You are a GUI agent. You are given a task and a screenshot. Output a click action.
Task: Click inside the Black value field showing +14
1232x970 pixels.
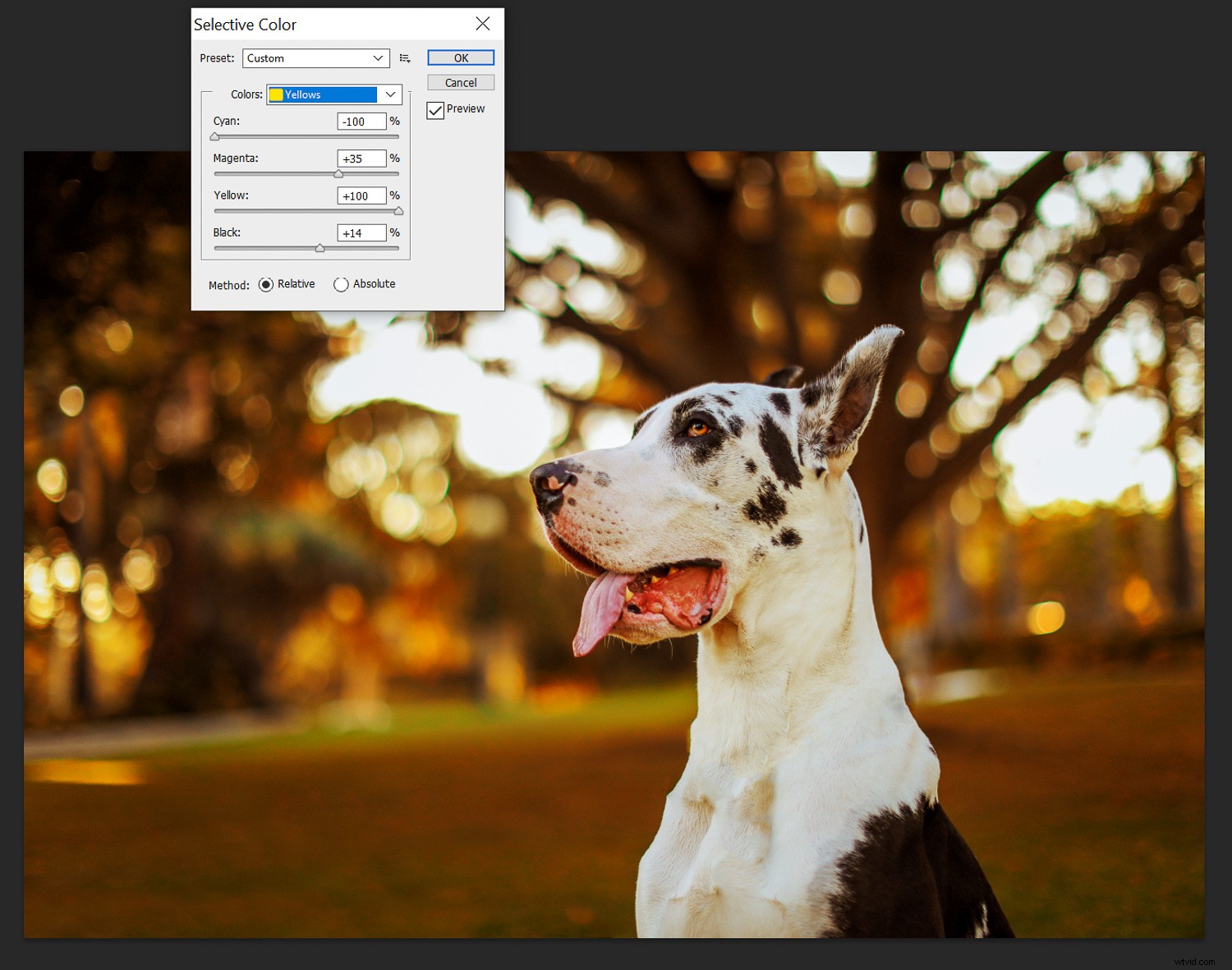[362, 232]
